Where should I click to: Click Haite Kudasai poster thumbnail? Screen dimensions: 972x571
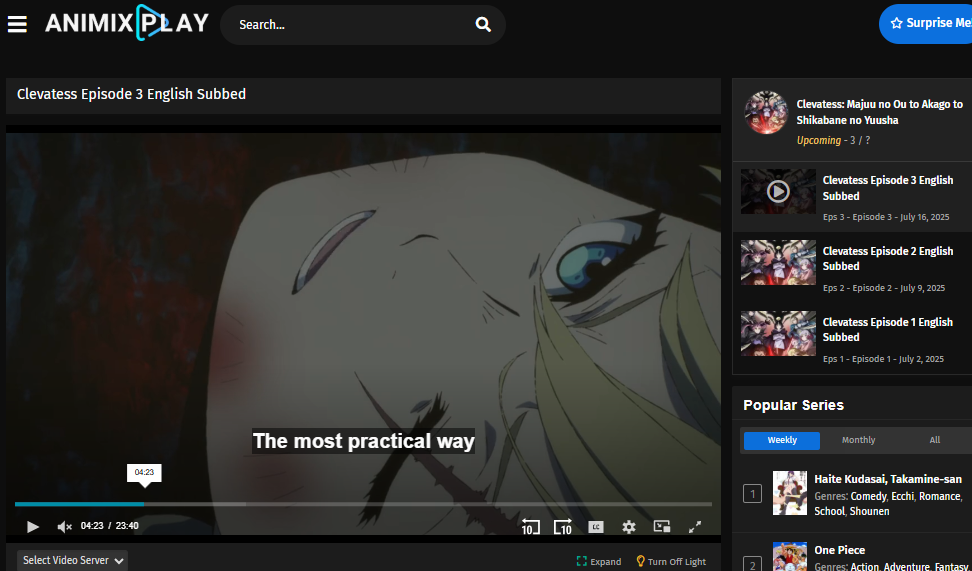[x=790, y=493]
